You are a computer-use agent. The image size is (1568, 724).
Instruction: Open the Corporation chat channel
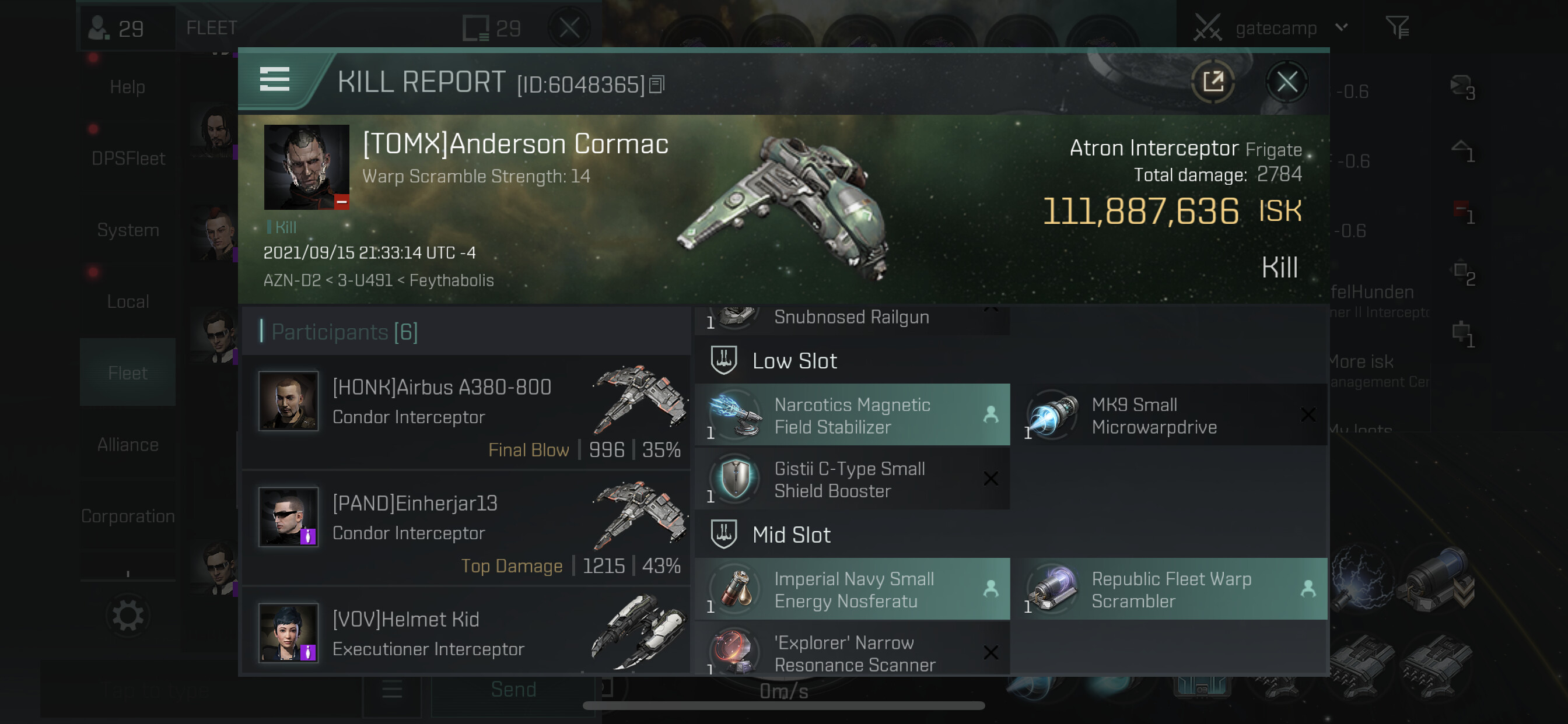(x=128, y=516)
